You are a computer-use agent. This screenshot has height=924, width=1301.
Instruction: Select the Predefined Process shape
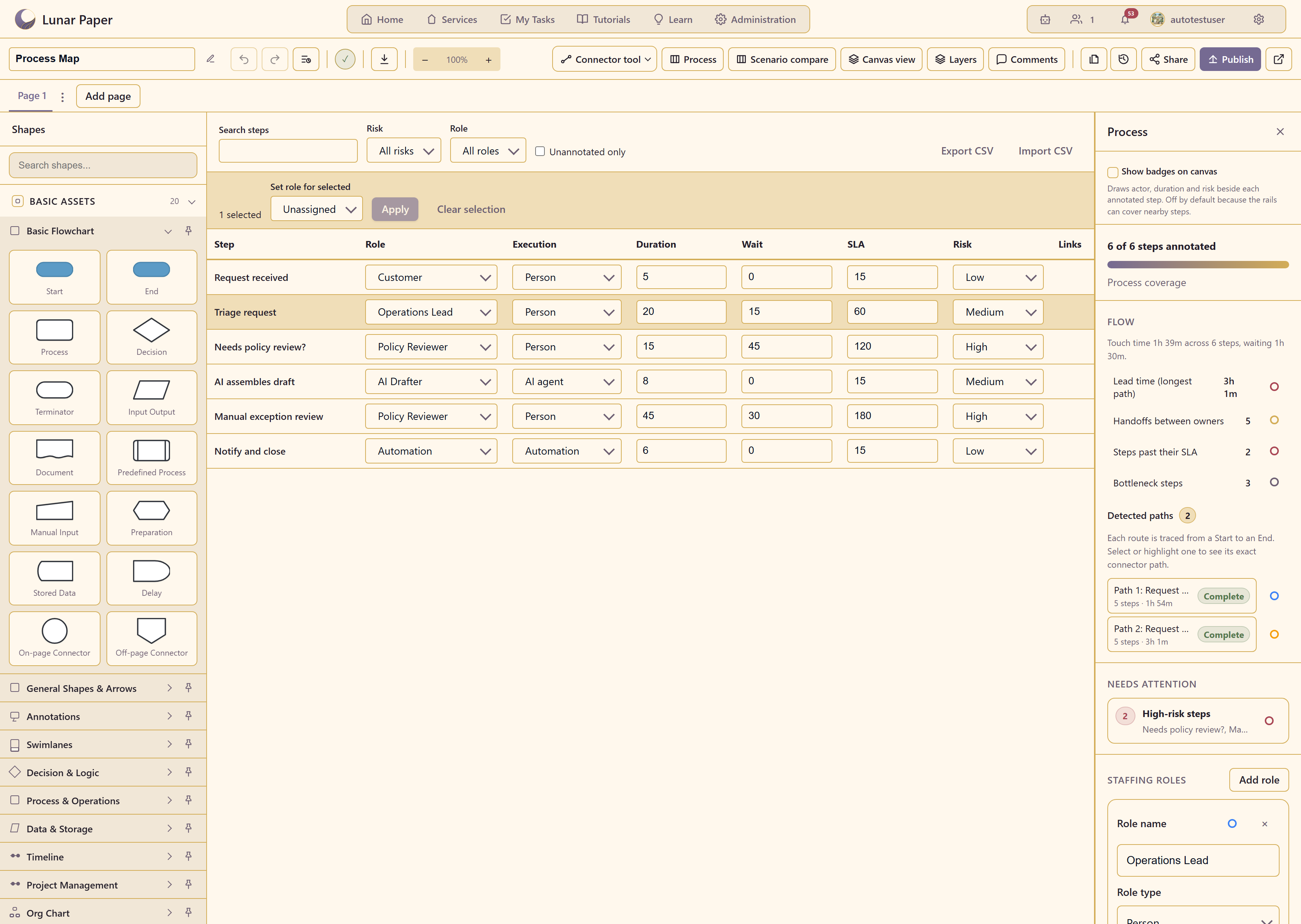(151, 458)
